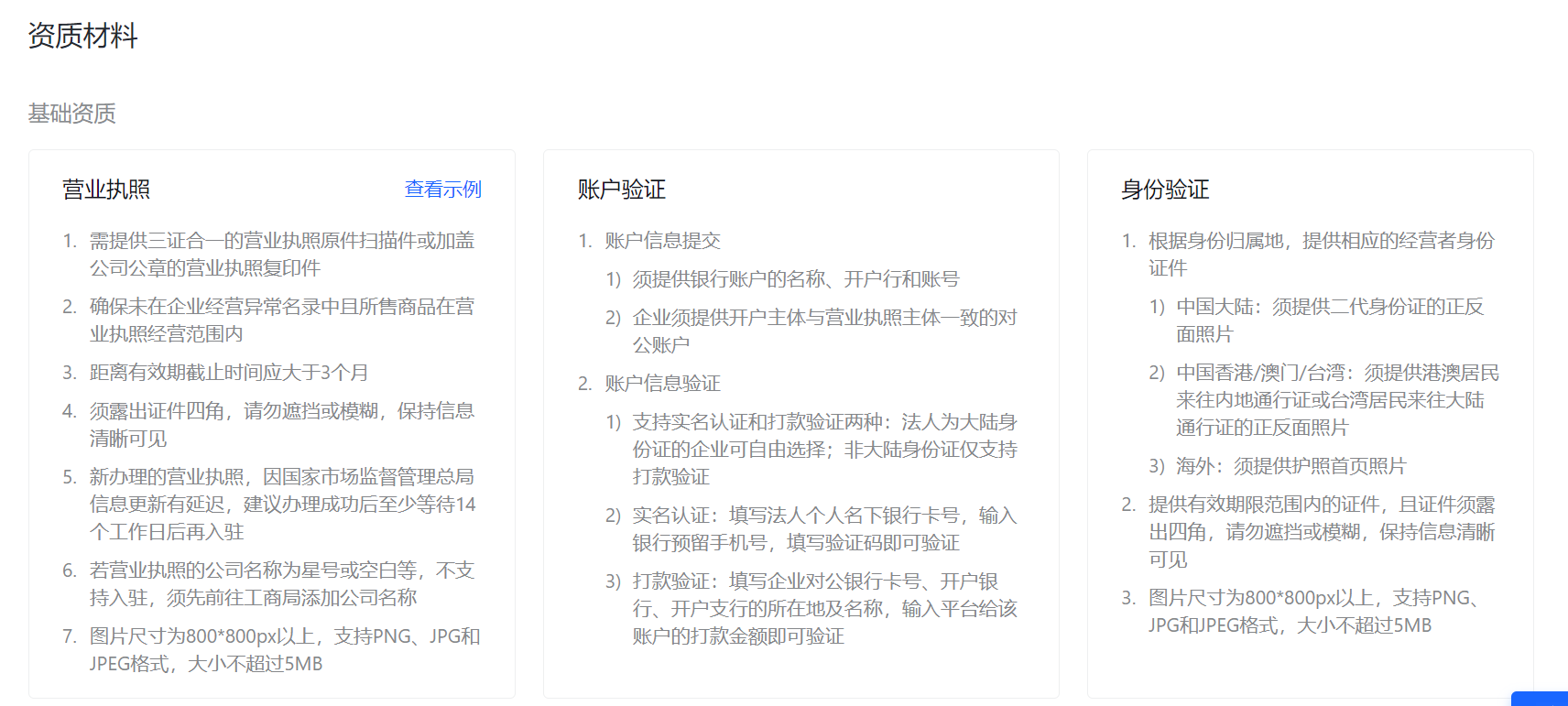Click item 须提供银行账户的名称、开户行和账号

pos(796,279)
